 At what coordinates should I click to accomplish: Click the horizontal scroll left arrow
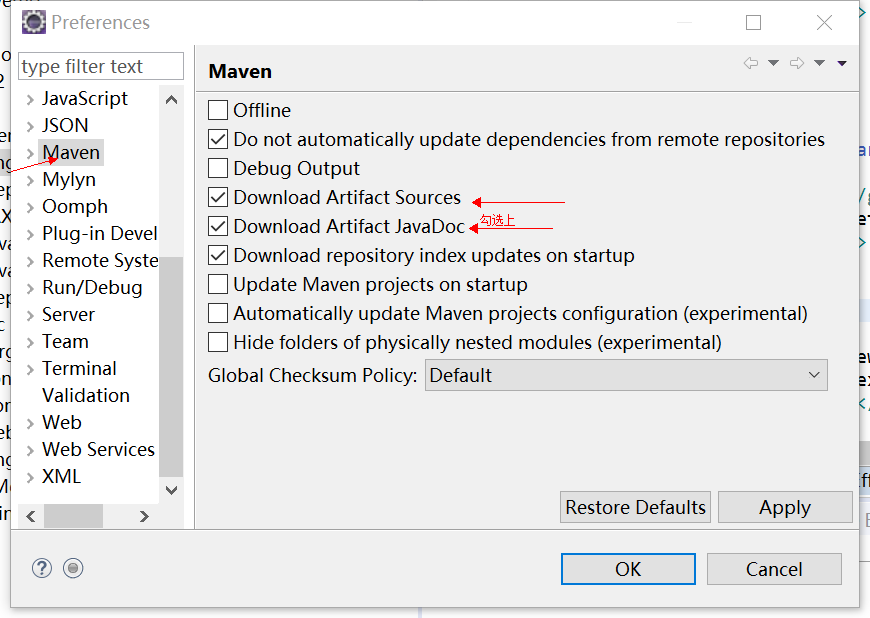click(31, 516)
